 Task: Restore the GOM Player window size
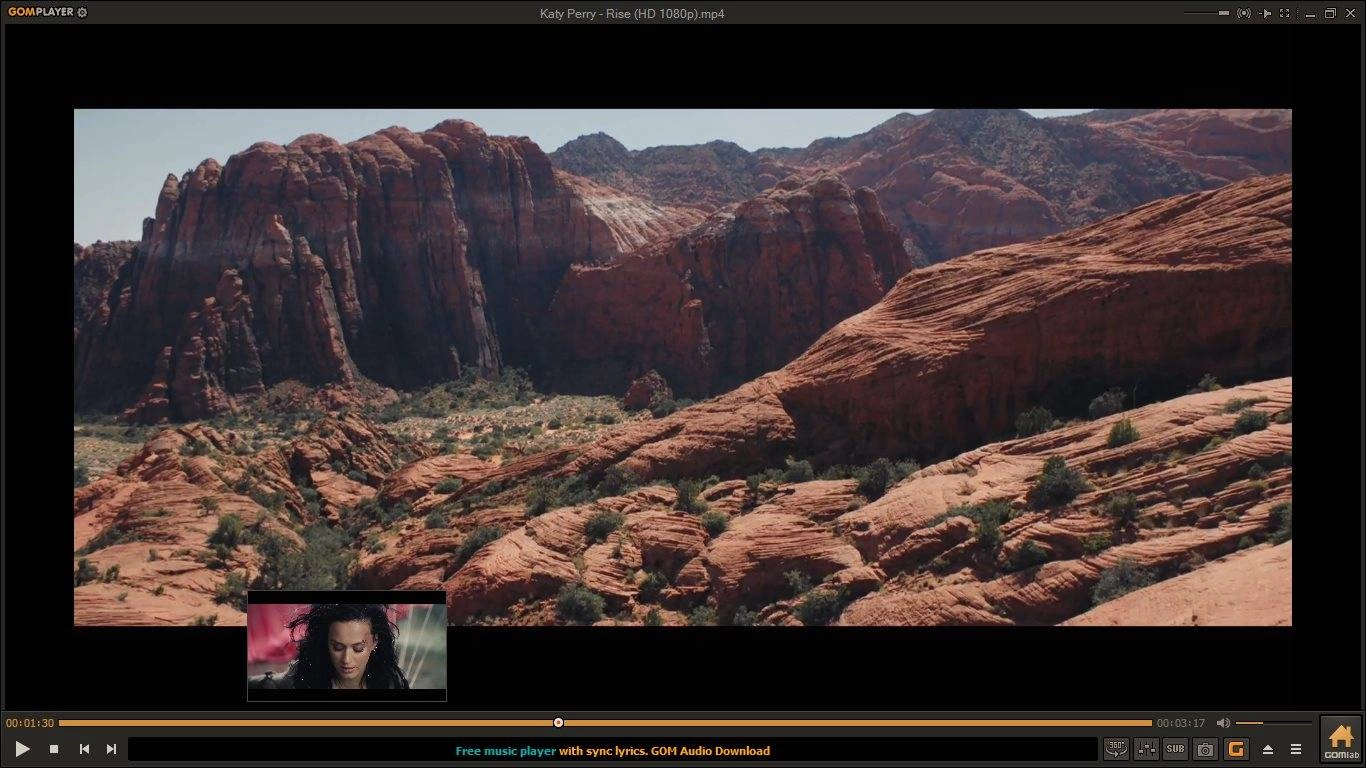(x=1330, y=13)
